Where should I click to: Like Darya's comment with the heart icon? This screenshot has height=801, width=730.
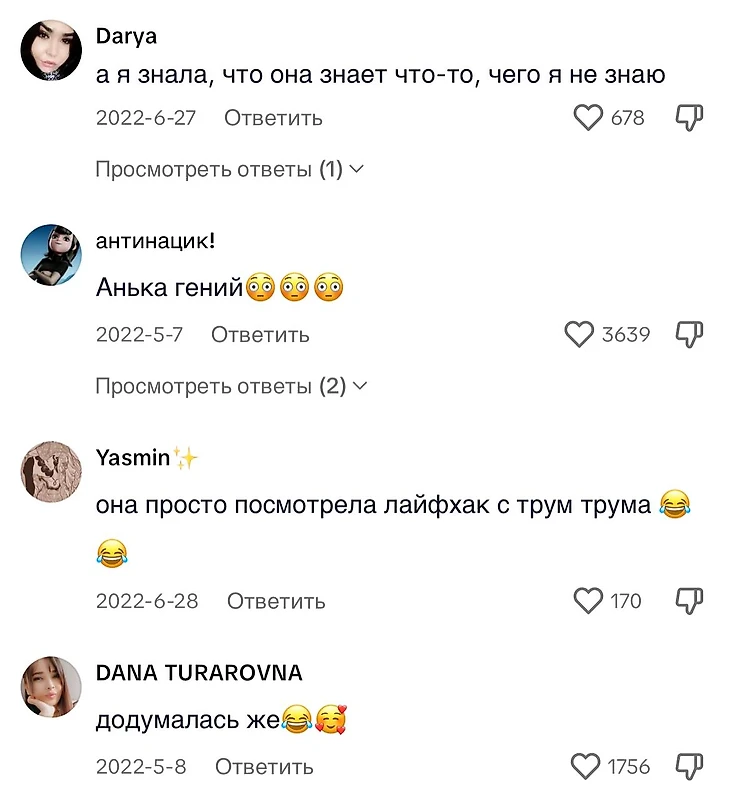(x=588, y=117)
